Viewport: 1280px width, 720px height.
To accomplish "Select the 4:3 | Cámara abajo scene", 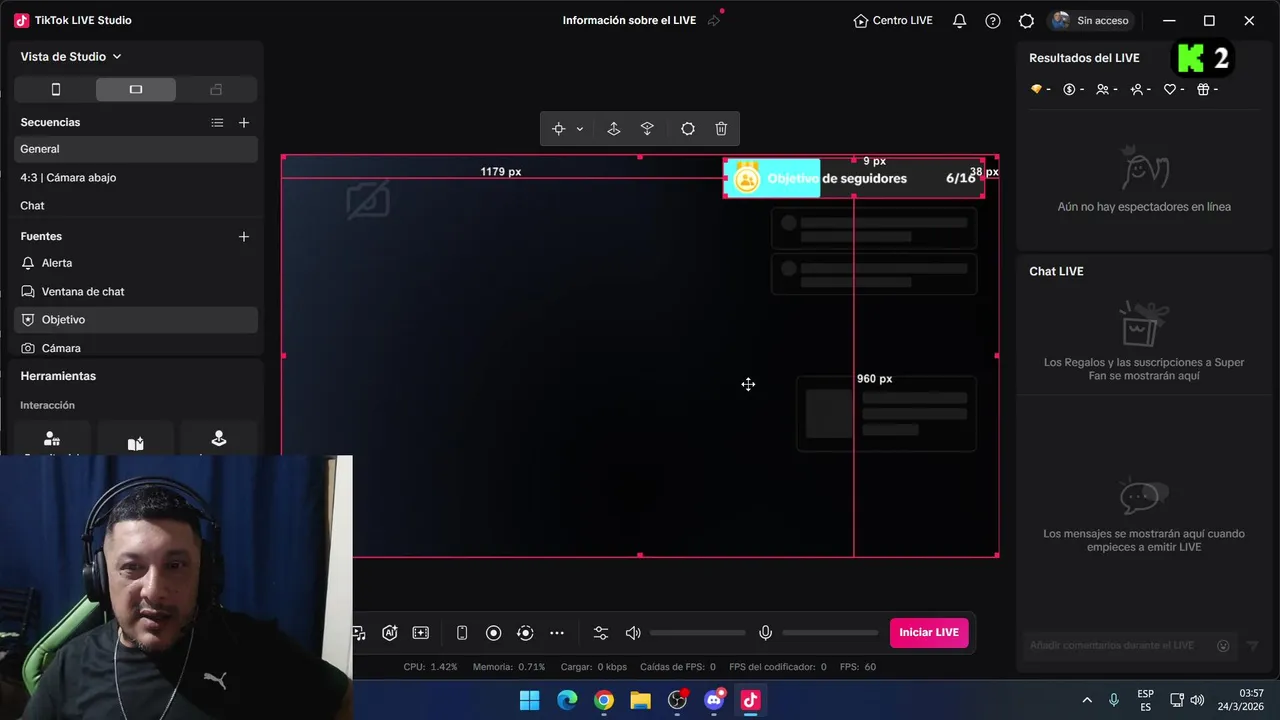I will point(136,177).
